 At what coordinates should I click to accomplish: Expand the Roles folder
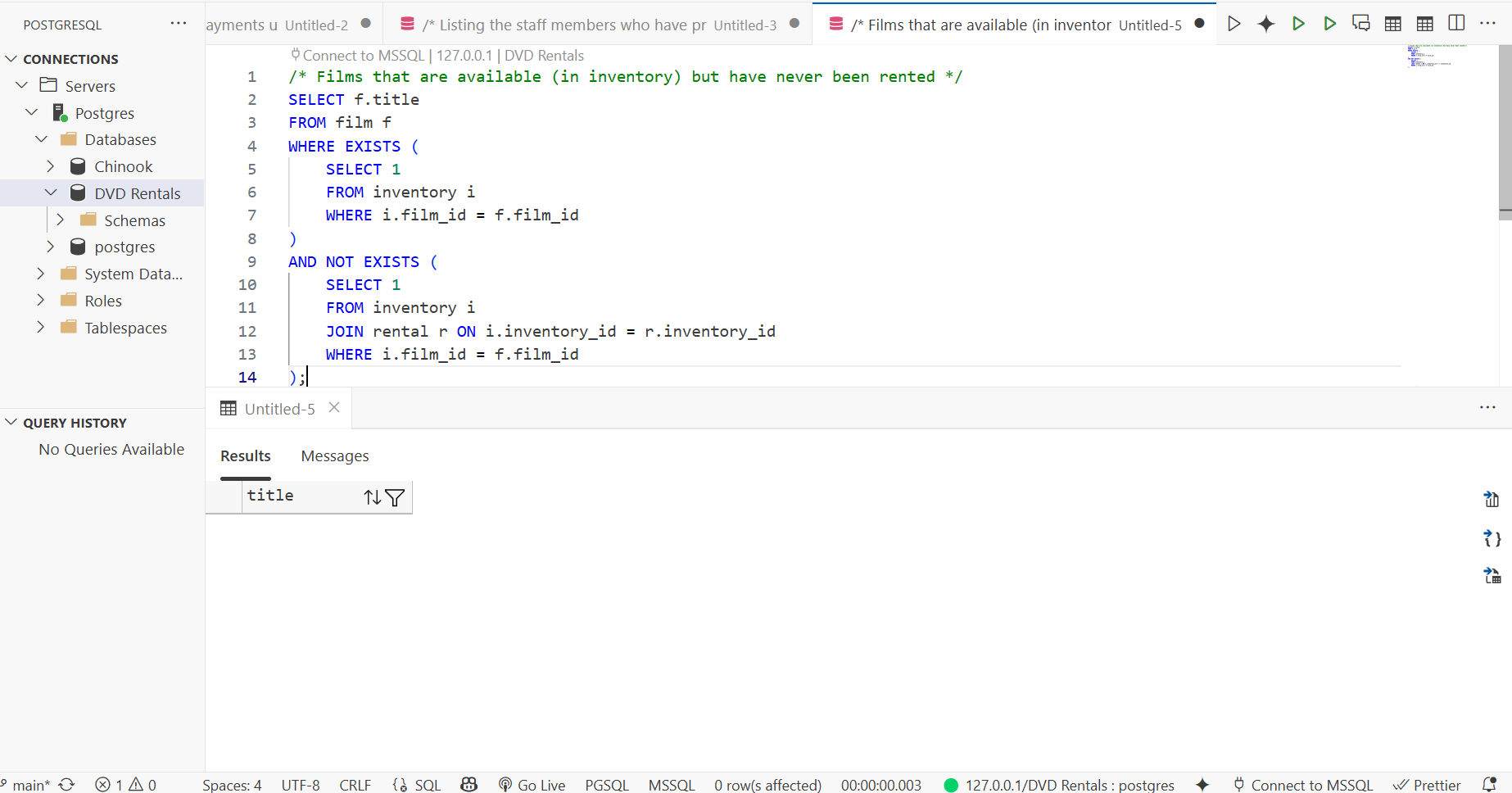click(x=41, y=300)
